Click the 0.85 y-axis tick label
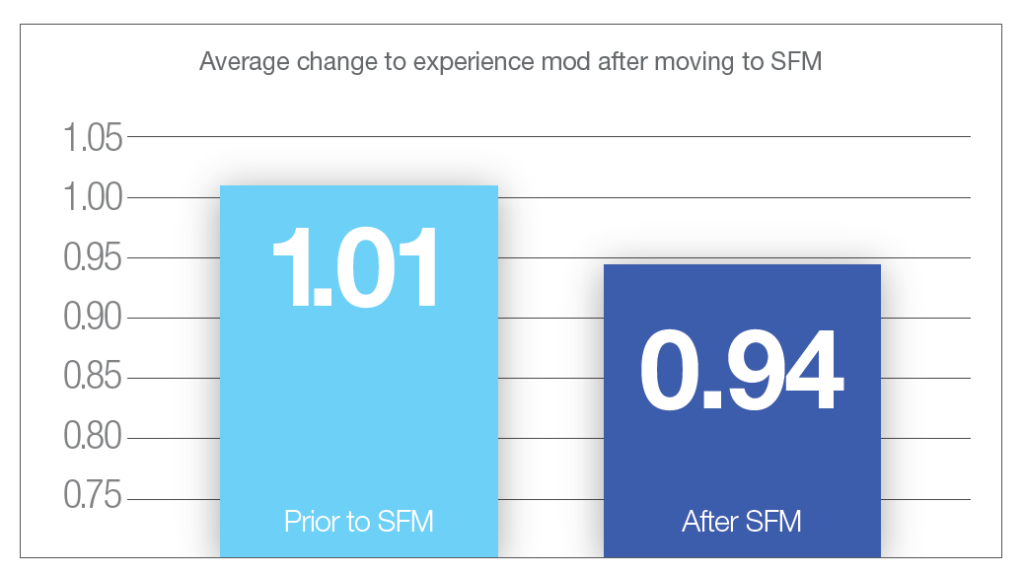The width and height of the screenshot is (1024, 574). 93,378
